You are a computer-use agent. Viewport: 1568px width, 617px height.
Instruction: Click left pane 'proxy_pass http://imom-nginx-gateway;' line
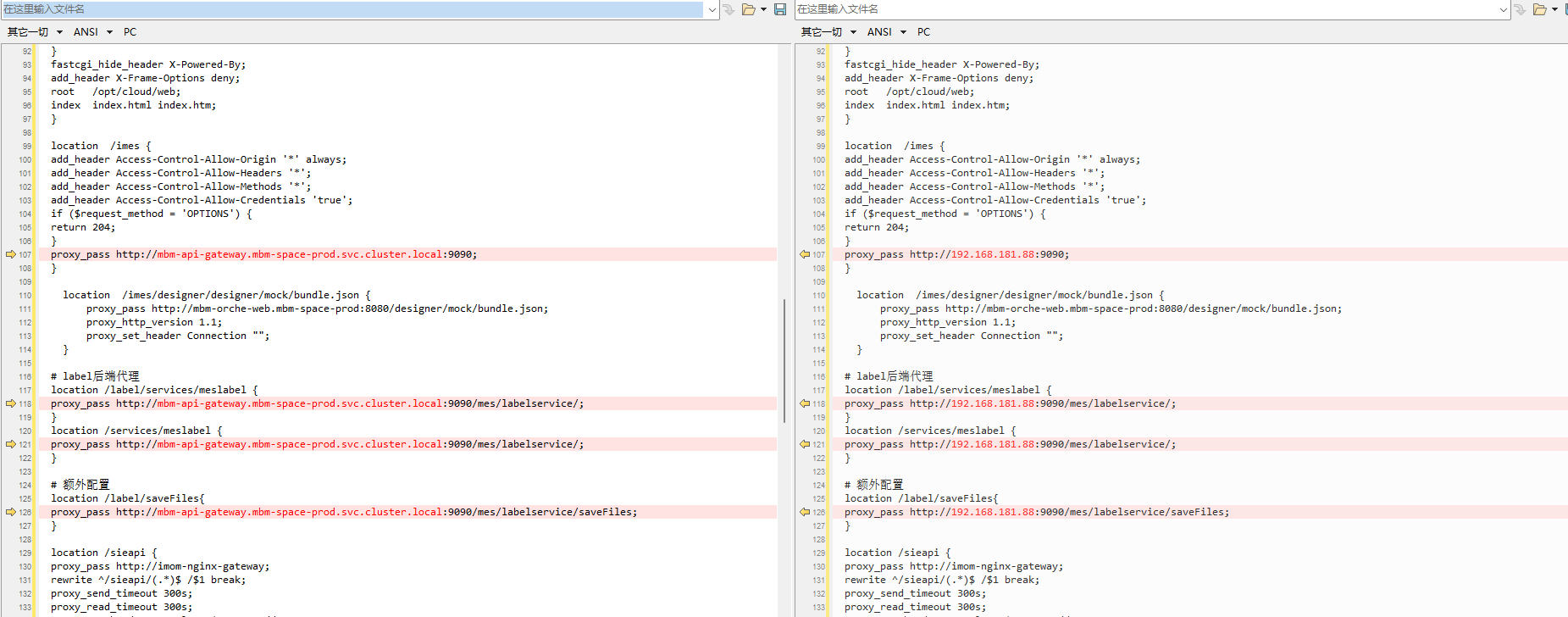(160, 566)
